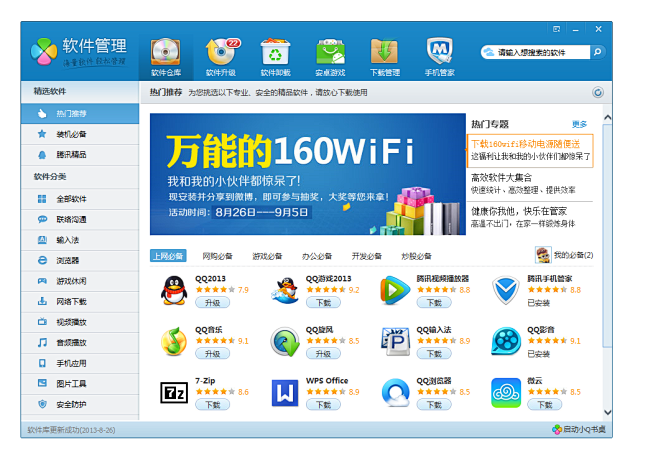Click the 腾讯视频播放器 play icon

[x=395, y=290]
